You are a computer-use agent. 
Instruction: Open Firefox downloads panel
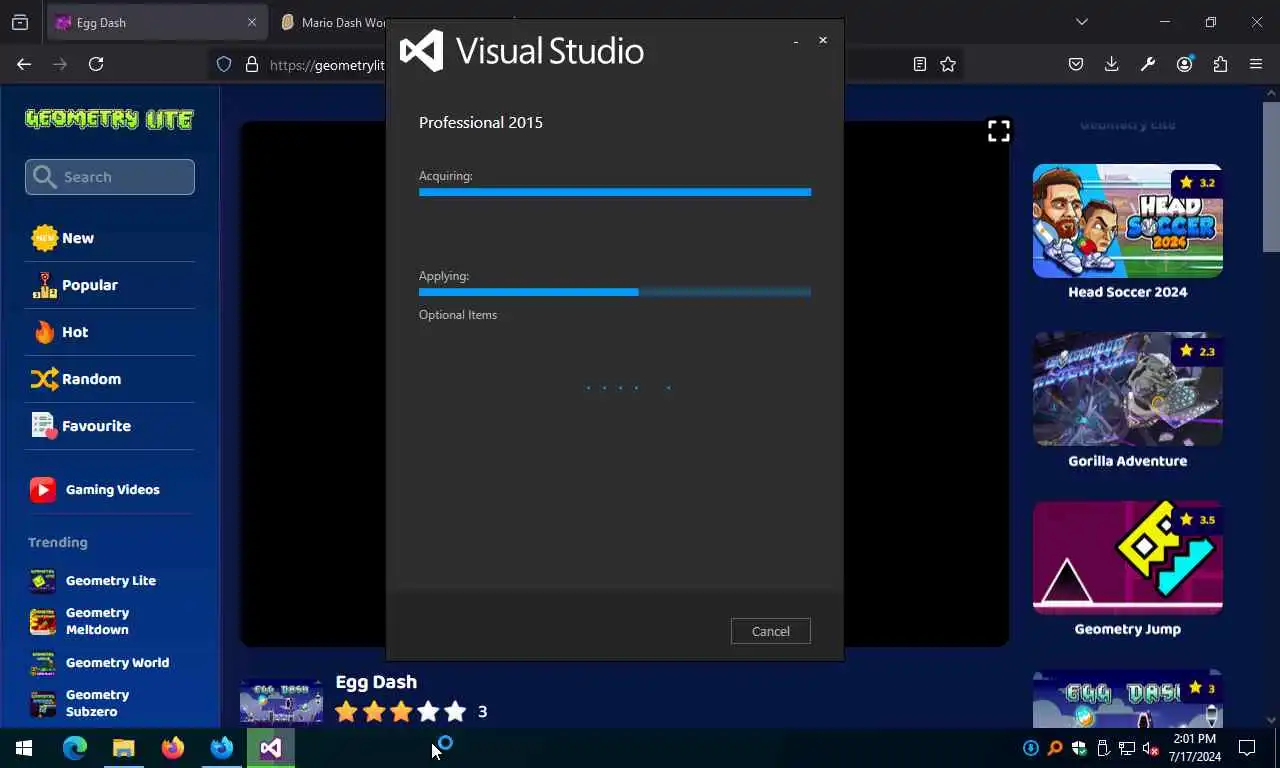(x=1112, y=64)
